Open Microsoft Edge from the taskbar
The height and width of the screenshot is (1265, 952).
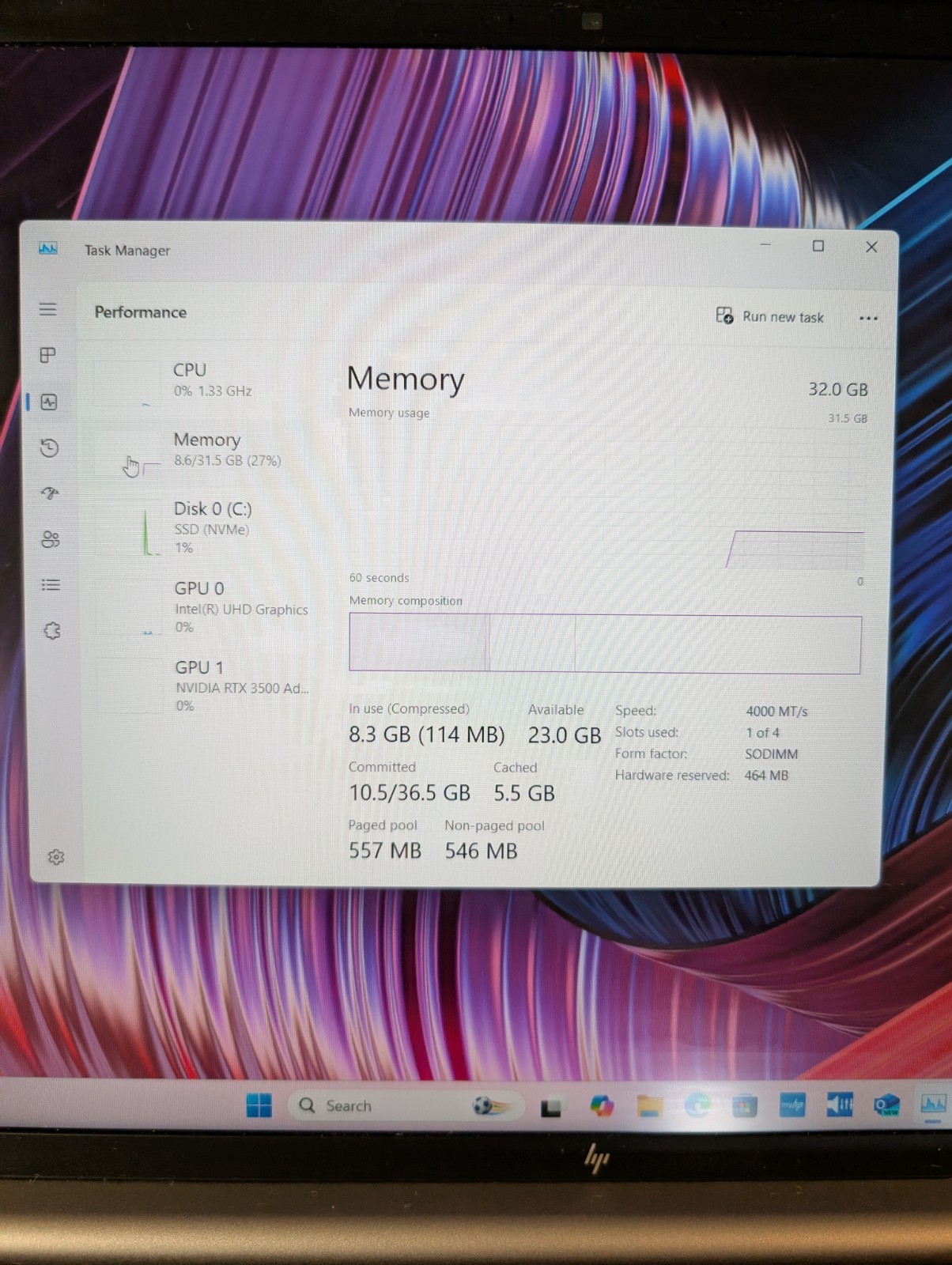pyautogui.click(x=697, y=1106)
